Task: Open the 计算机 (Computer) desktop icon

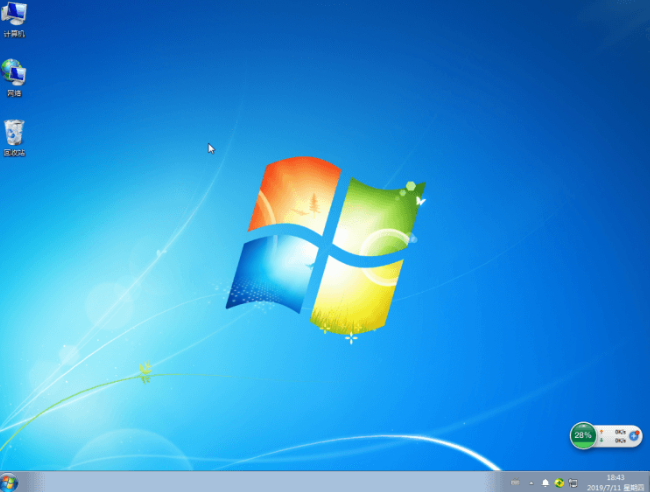Action: (x=14, y=19)
